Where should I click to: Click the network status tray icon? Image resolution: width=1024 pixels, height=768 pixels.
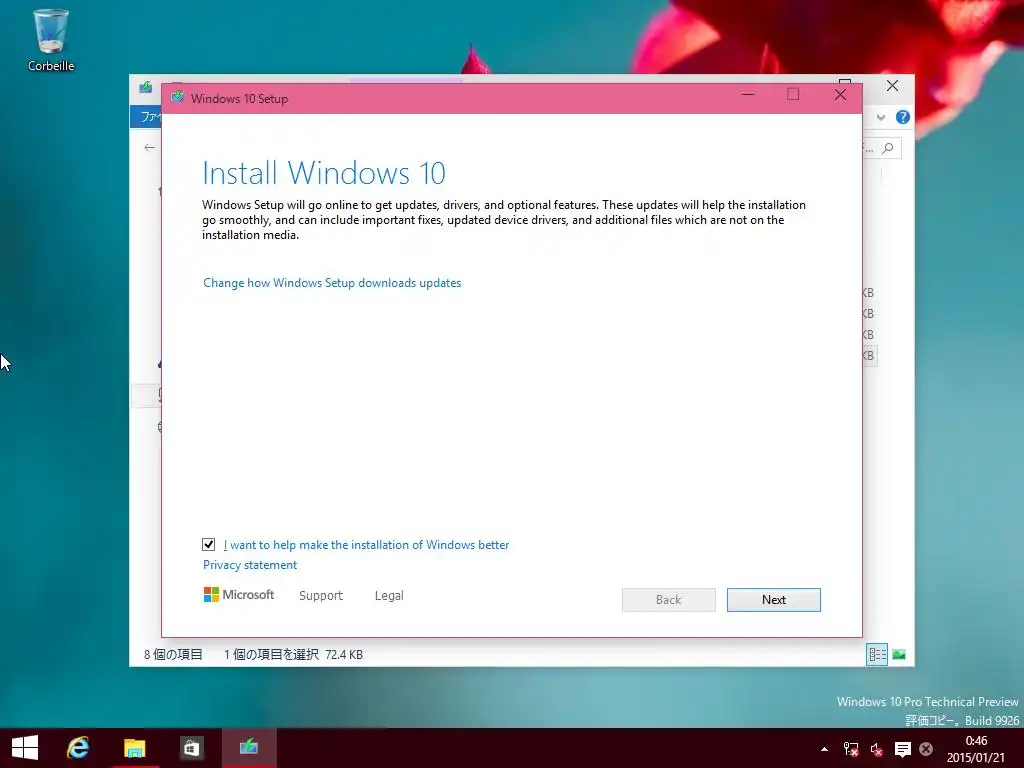click(x=851, y=749)
